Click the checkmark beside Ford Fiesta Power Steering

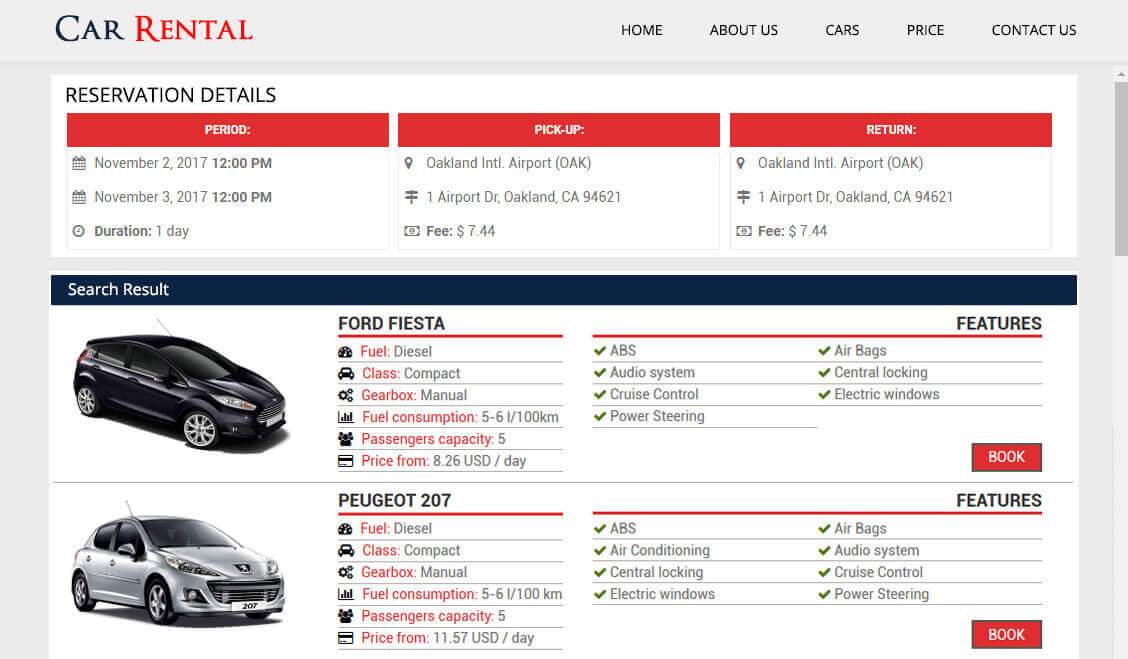(600, 417)
